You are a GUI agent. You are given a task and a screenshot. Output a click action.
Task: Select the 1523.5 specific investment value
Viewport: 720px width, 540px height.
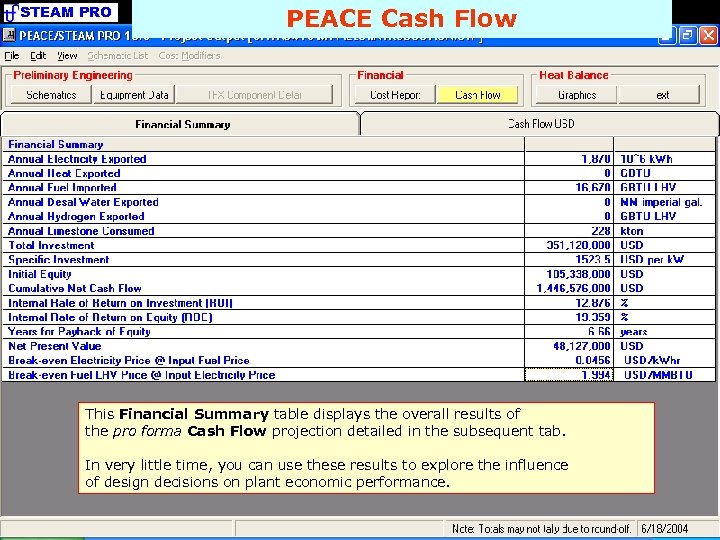(x=569, y=259)
